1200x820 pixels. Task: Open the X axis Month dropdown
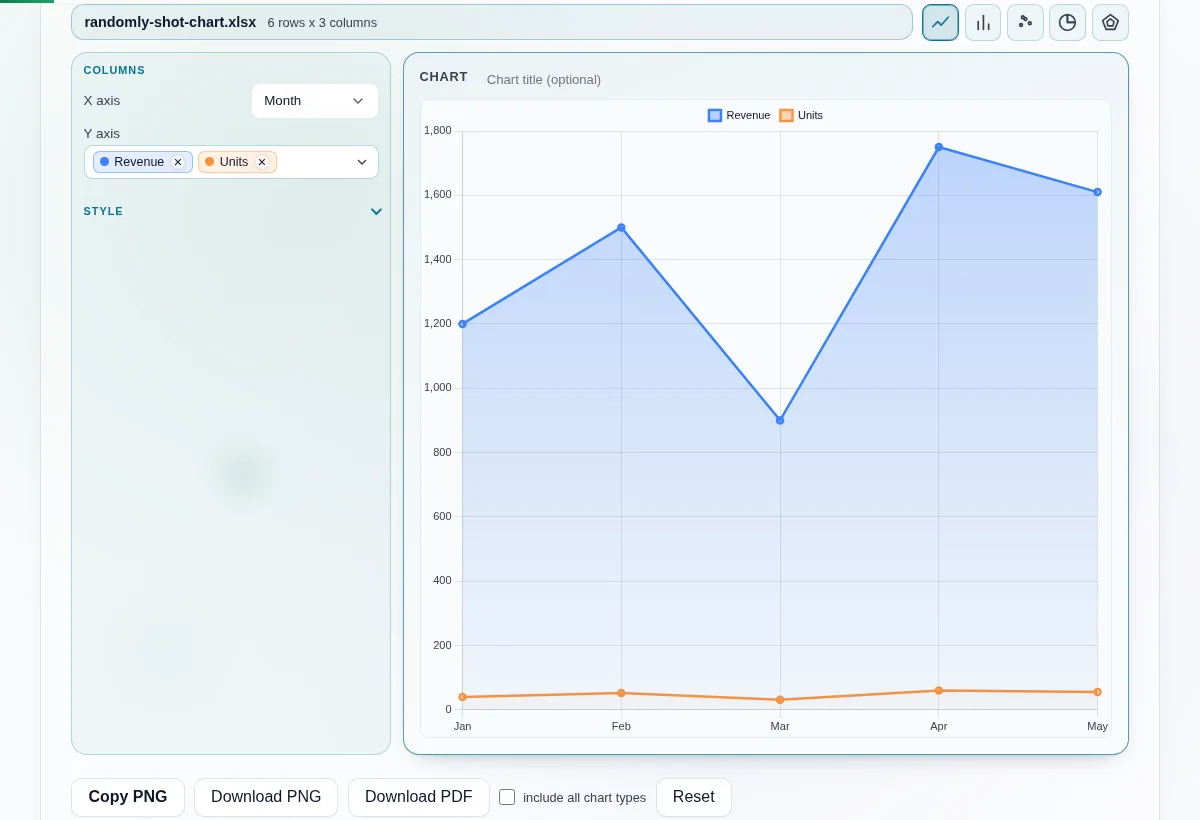315,101
